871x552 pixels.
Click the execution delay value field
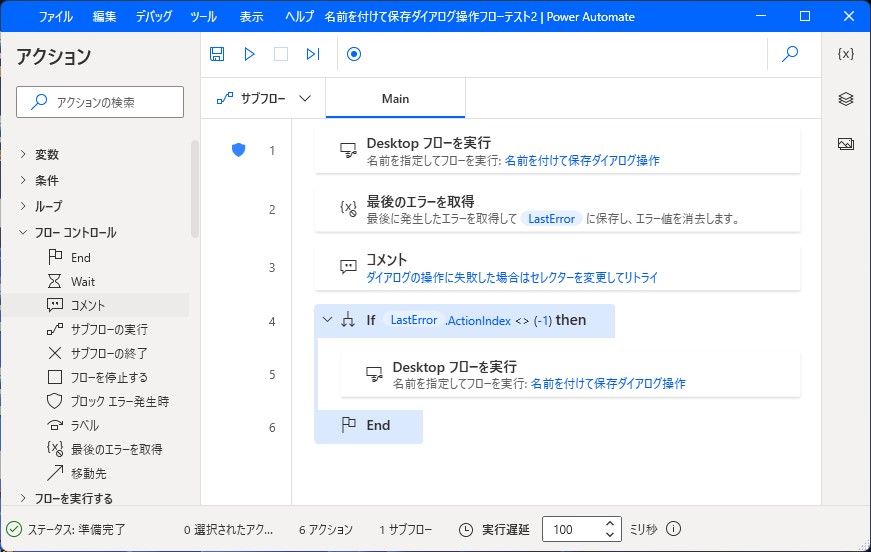(574, 529)
